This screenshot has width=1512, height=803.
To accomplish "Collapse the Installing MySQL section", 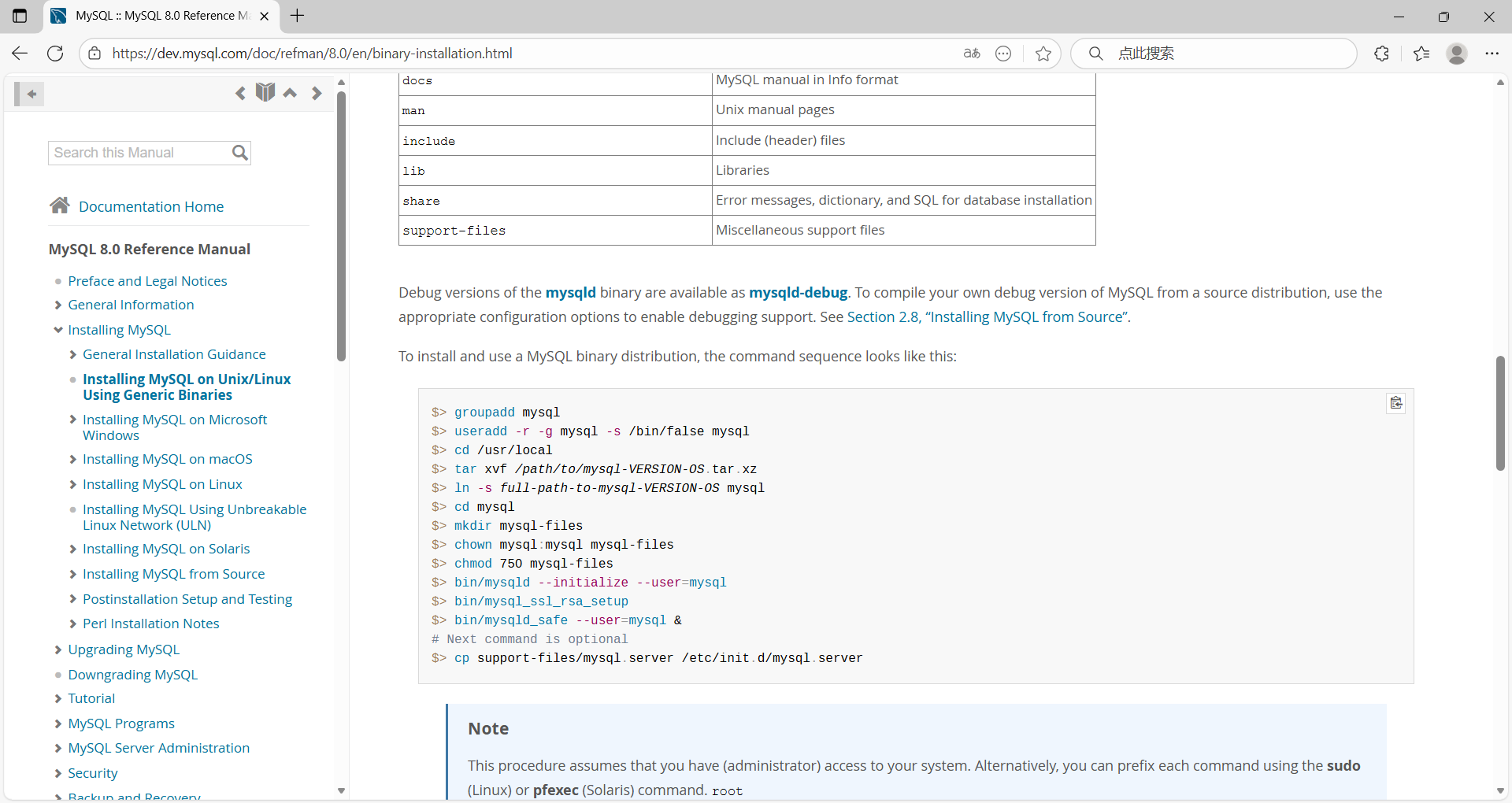I will (x=58, y=330).
